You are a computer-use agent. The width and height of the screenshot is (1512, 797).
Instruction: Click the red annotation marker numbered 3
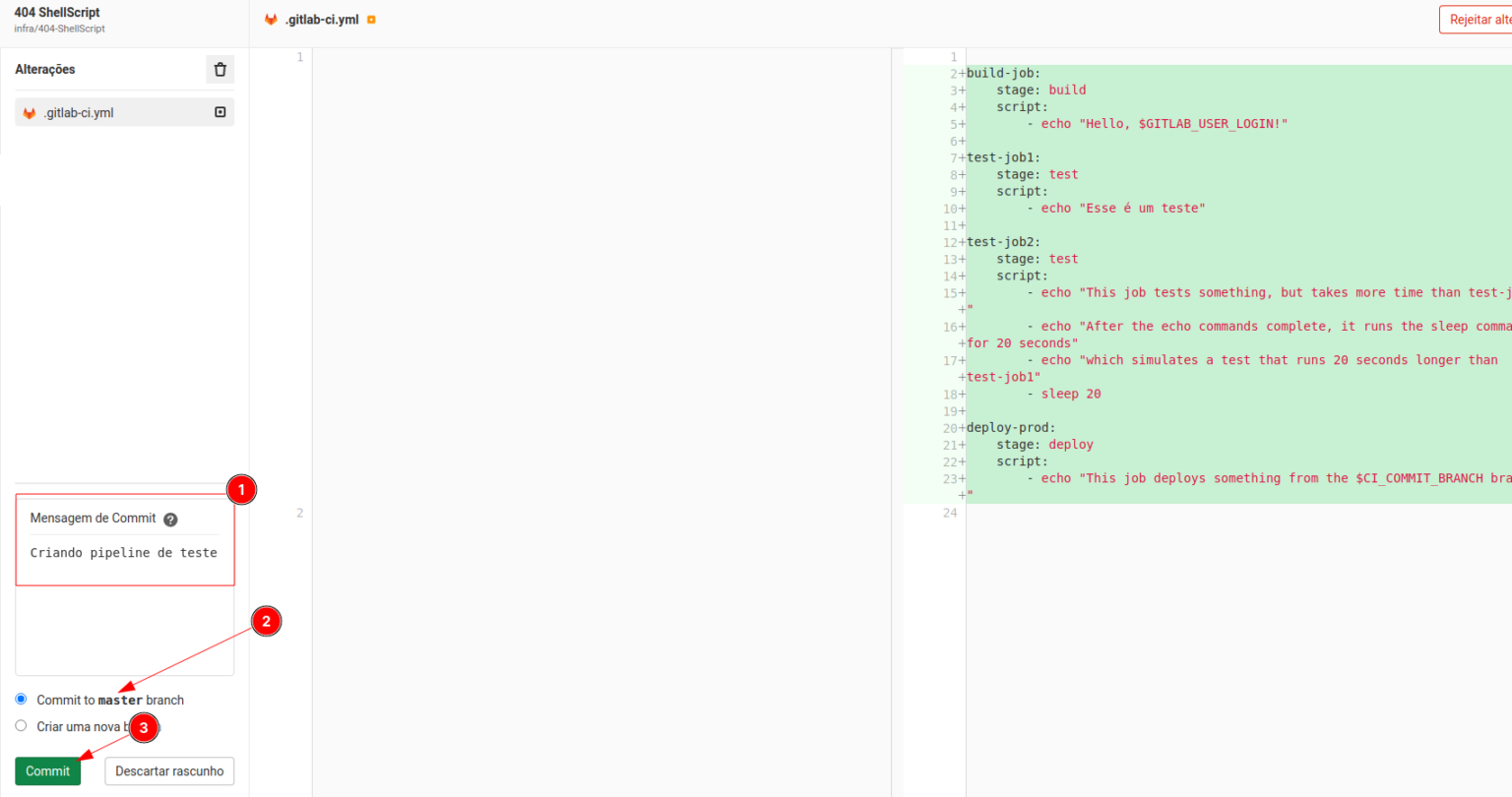pos(144,727)
